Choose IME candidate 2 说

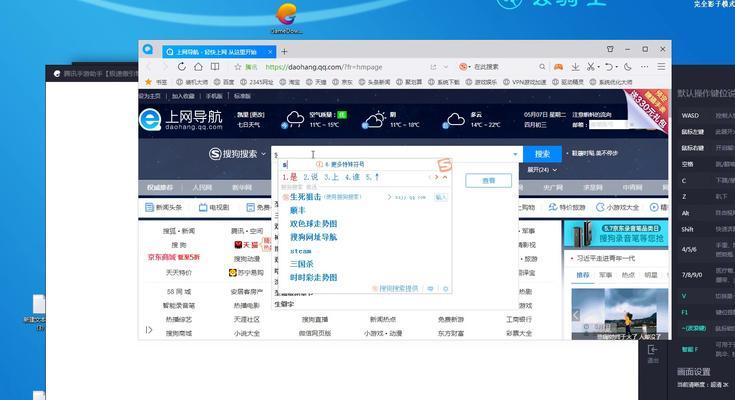point(310,177)
